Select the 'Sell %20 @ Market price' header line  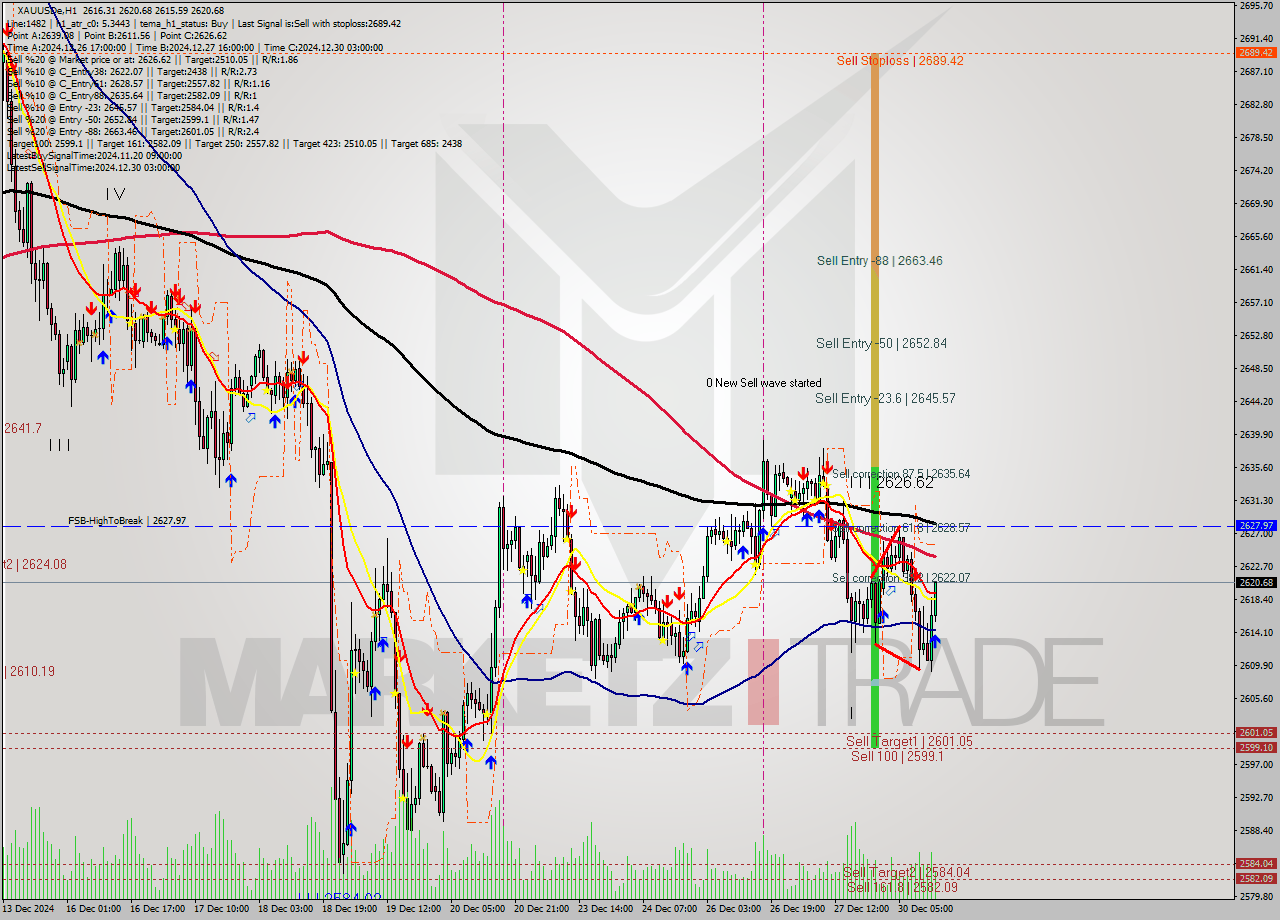point(152,59)
